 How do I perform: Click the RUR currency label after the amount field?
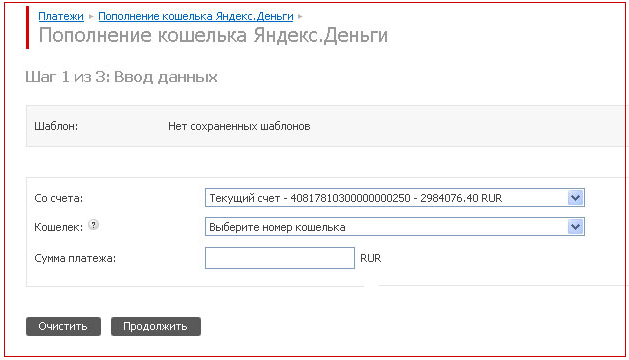coord(371,258)
